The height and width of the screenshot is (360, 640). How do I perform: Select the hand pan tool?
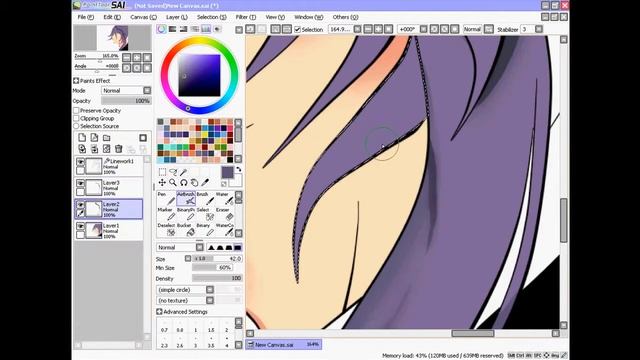194,182
